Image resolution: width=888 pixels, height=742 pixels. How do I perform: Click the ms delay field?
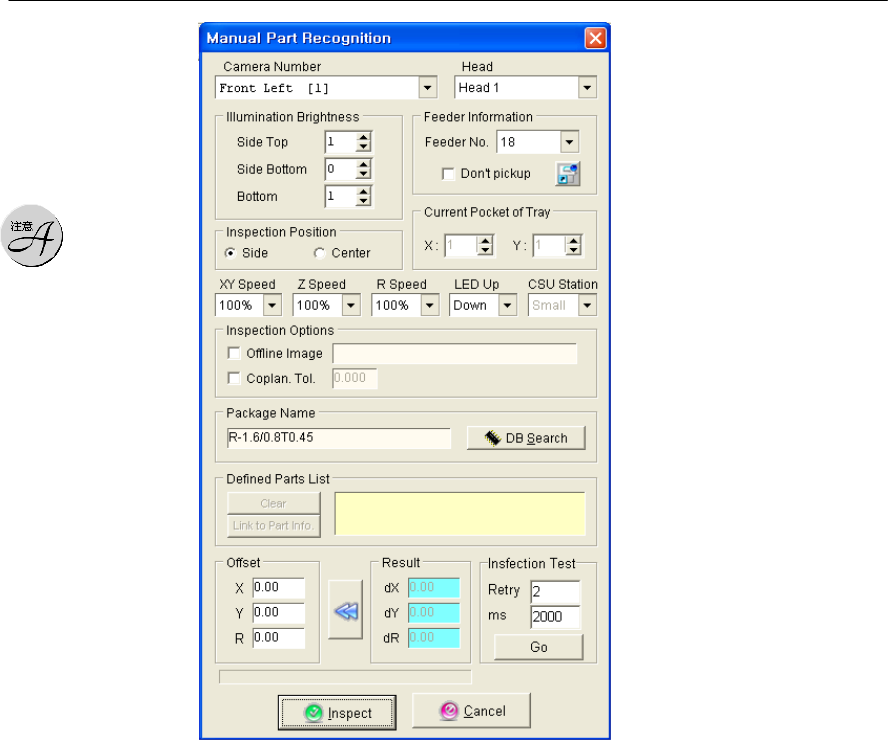(556, 617)
